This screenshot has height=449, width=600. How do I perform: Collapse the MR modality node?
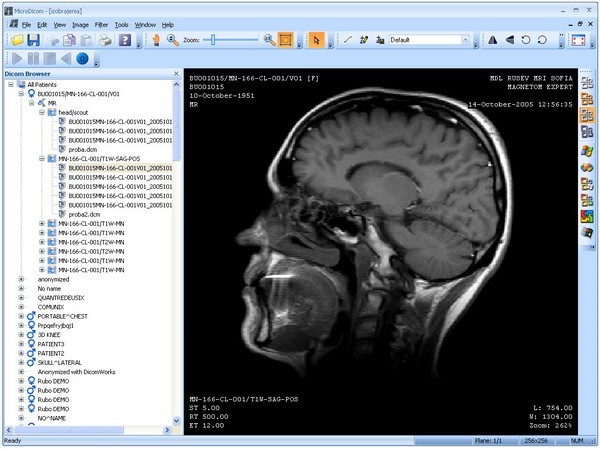pyautogui.click(x=32, y=103)
